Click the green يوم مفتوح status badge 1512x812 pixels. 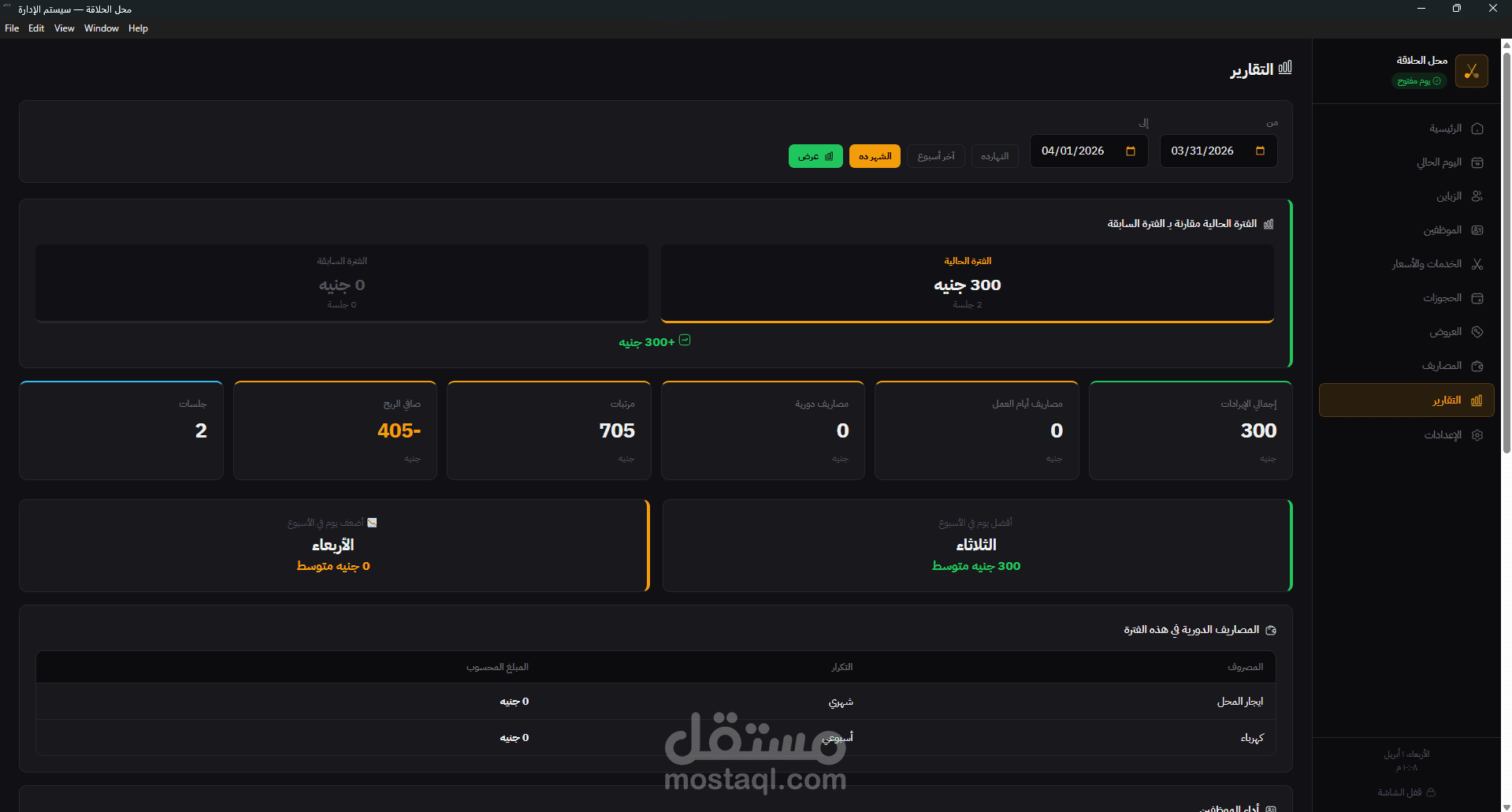[x=1419, y=81]
